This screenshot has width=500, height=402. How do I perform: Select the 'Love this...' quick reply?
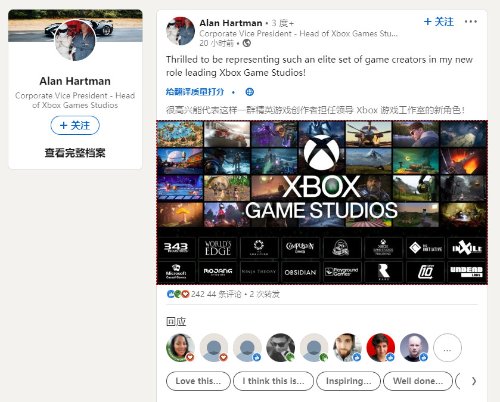tap(198, 381)
